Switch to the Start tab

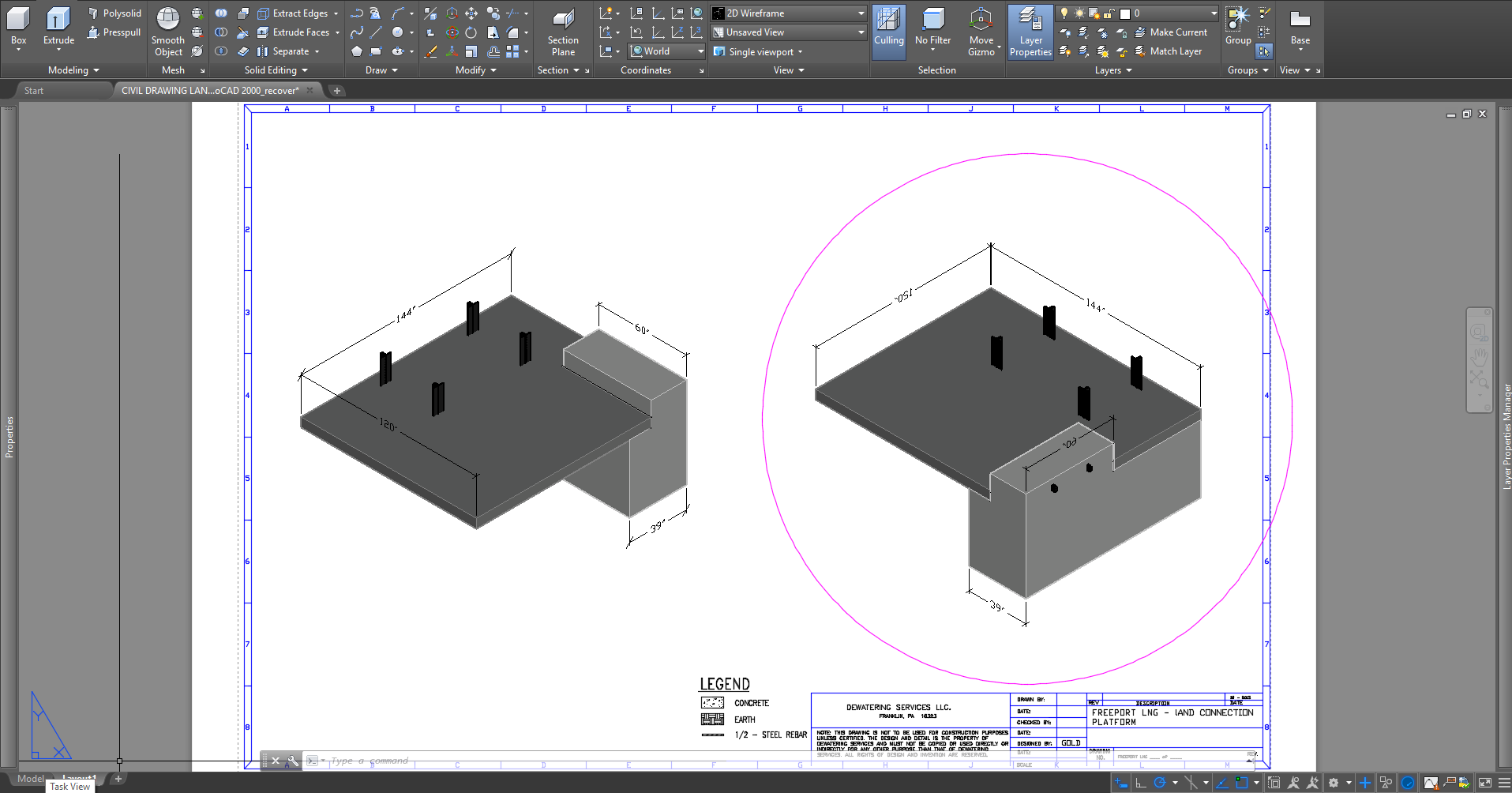(x=33, y=90)
